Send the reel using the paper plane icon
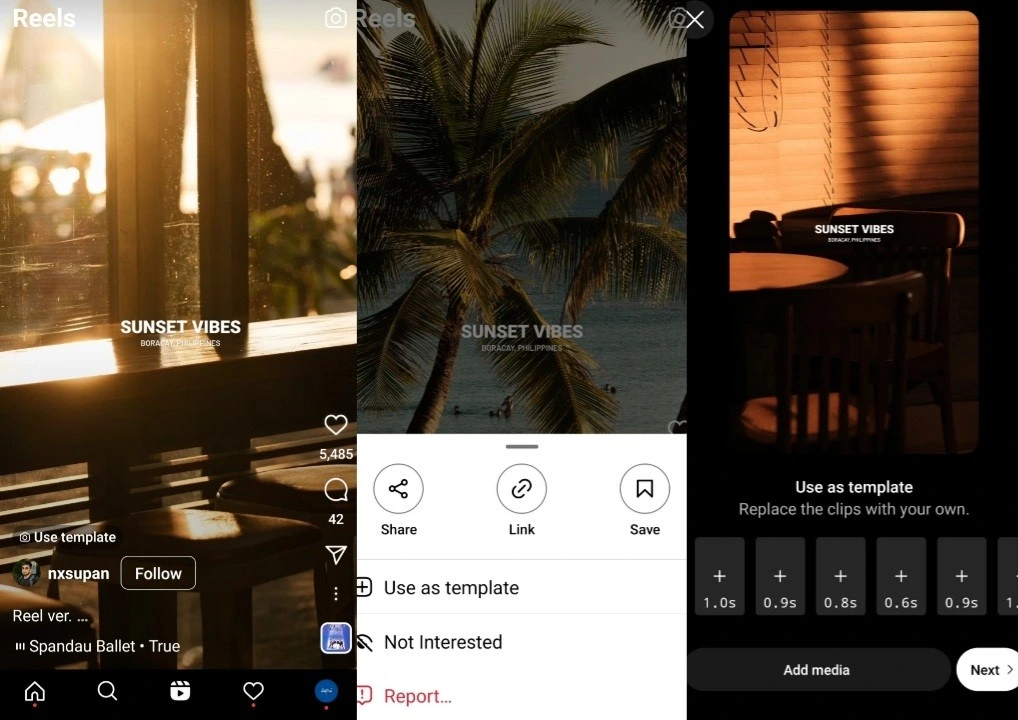The image size is (1018, 720). click(x=336, y=555)
